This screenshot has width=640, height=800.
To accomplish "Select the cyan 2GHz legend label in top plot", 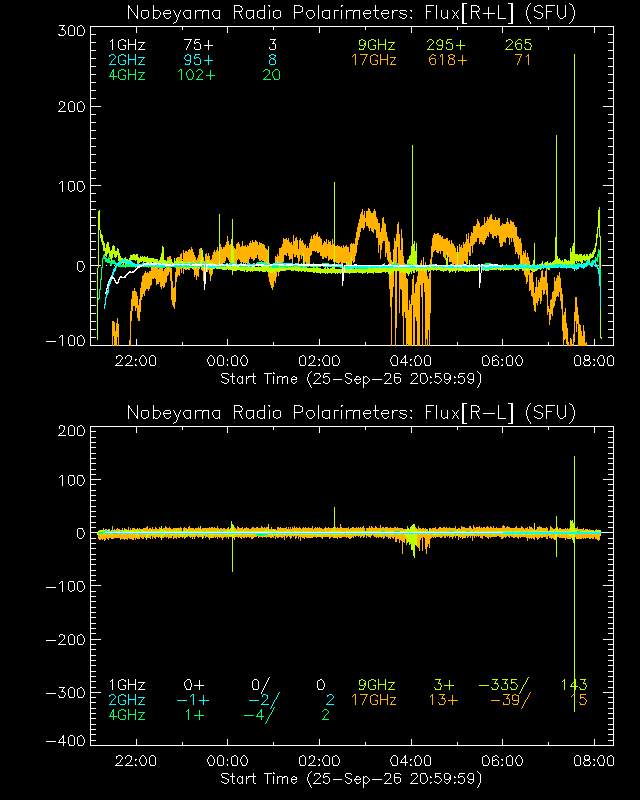I will click(x=127, y=60).
